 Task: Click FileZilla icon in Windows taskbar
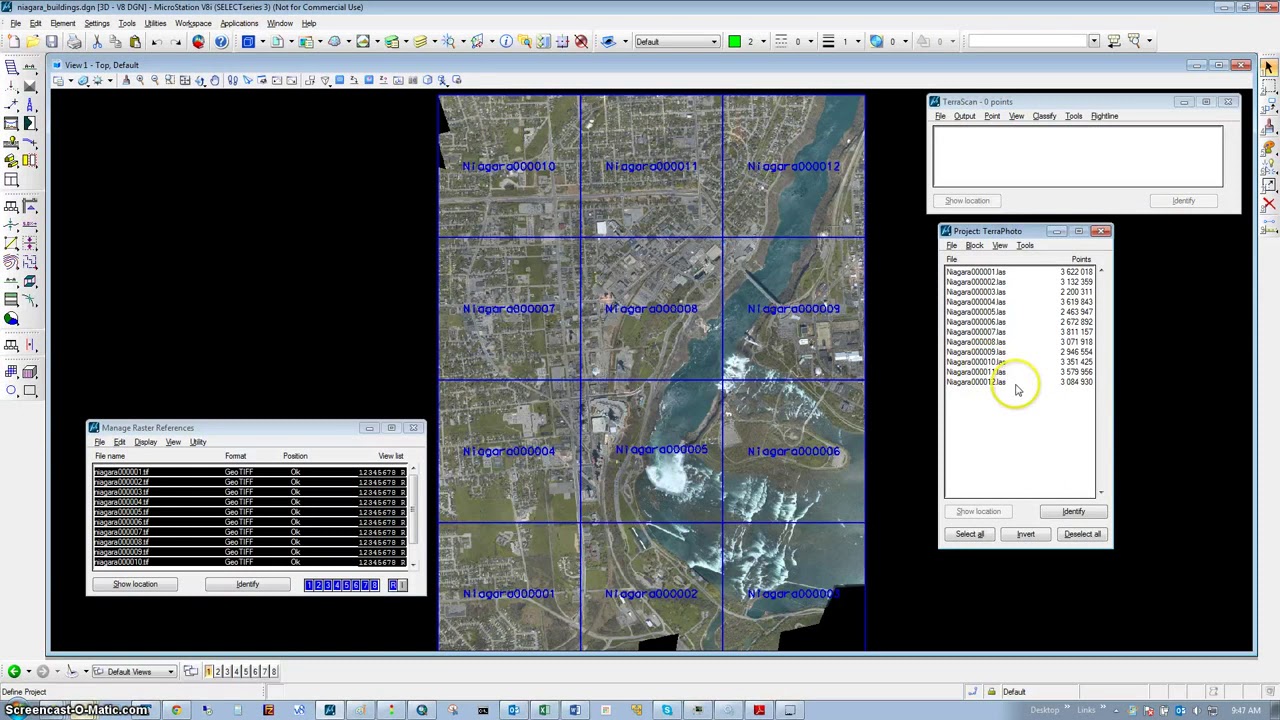pyautogui.click(x=268, y=711)
